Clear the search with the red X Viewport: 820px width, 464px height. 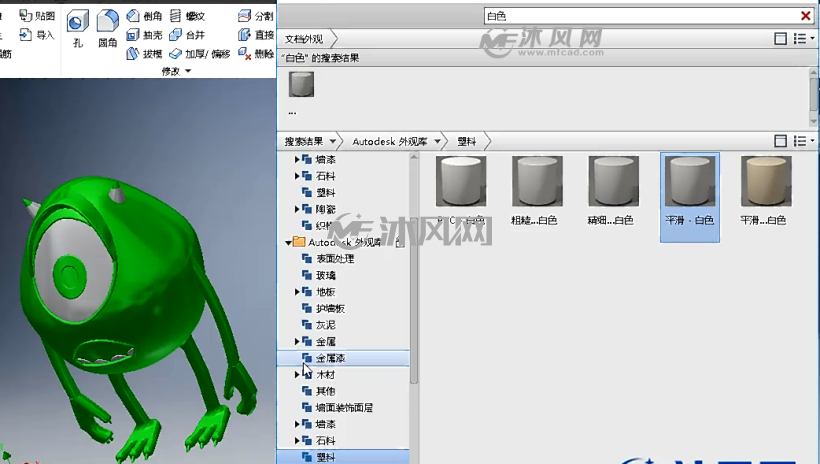click(806, 16)
